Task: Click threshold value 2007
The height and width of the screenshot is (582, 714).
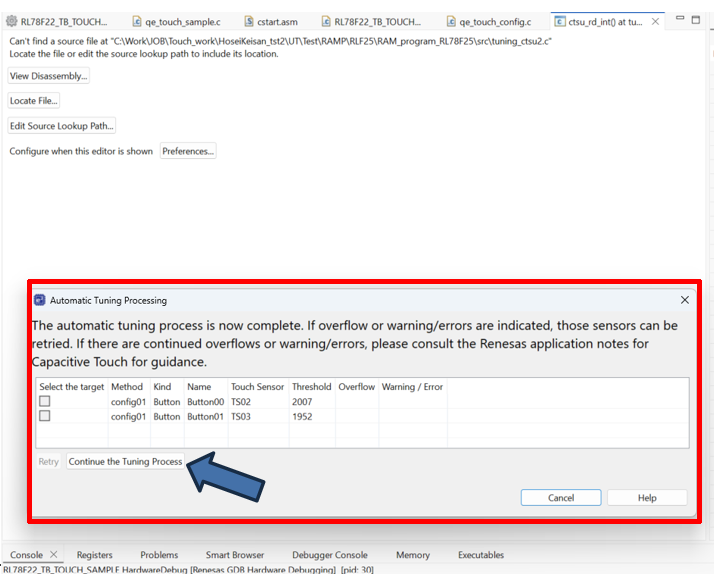Action: pyautogui.click(x=302, y=402)
